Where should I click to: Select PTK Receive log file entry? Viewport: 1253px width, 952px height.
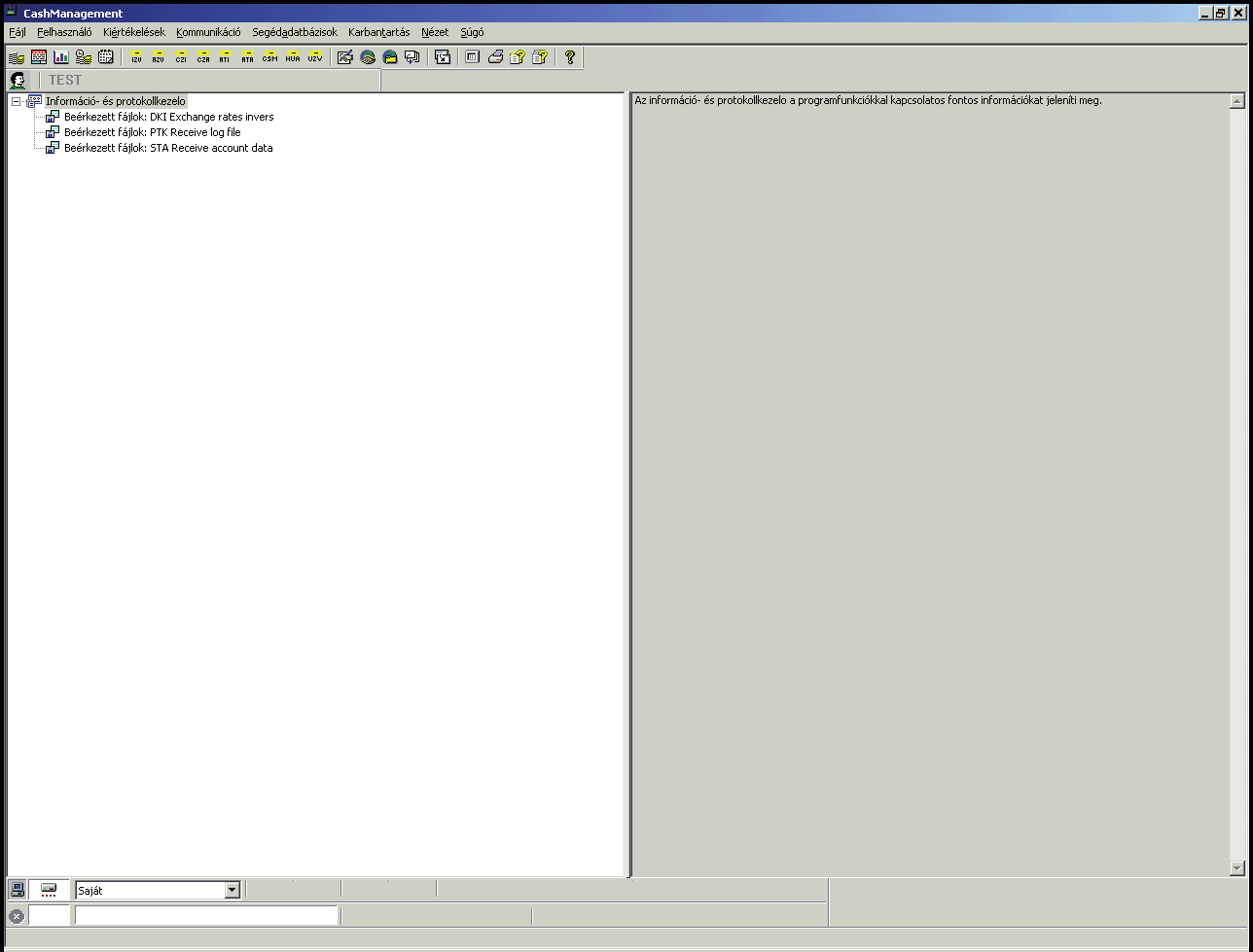click(153, 132)
